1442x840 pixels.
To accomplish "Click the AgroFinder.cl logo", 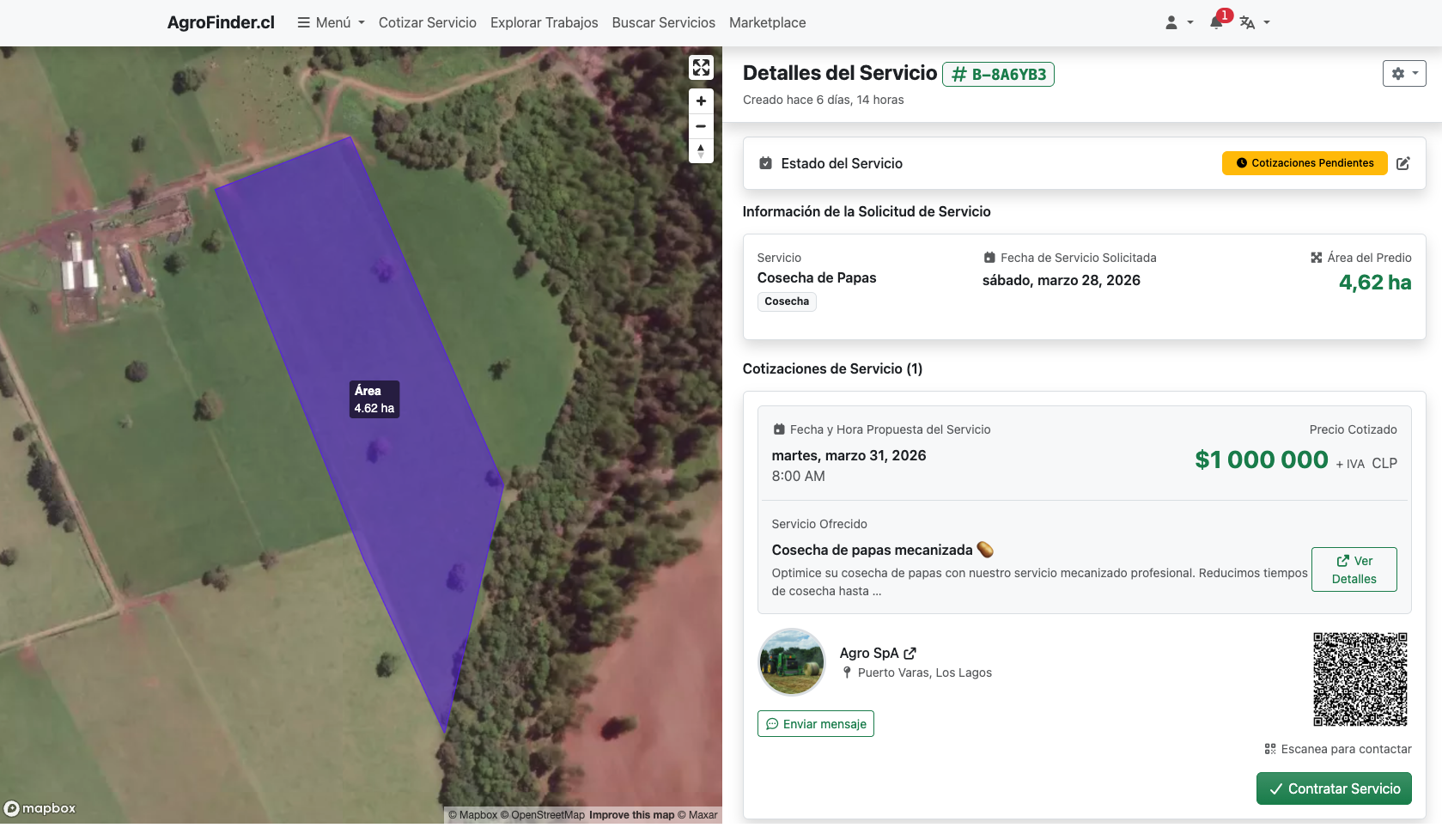I will 221,22.
